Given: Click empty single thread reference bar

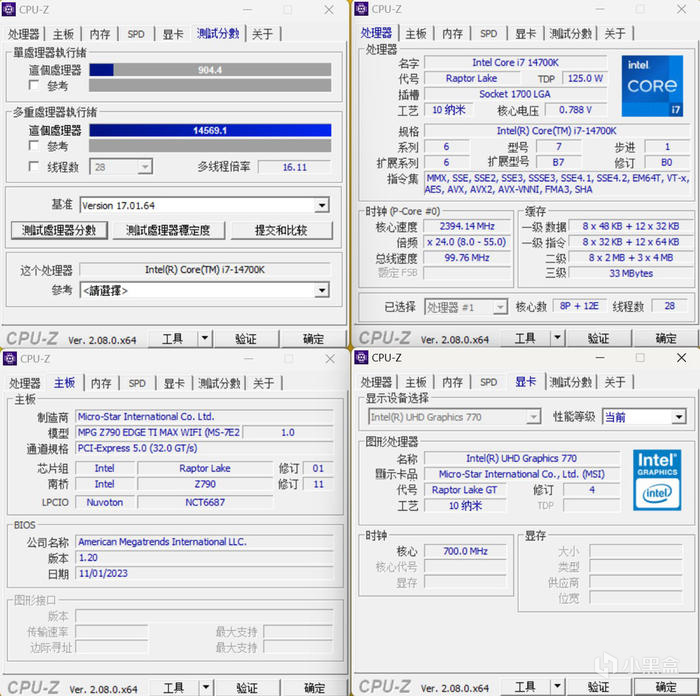Looking at the screenshot, I should [210, 85].
